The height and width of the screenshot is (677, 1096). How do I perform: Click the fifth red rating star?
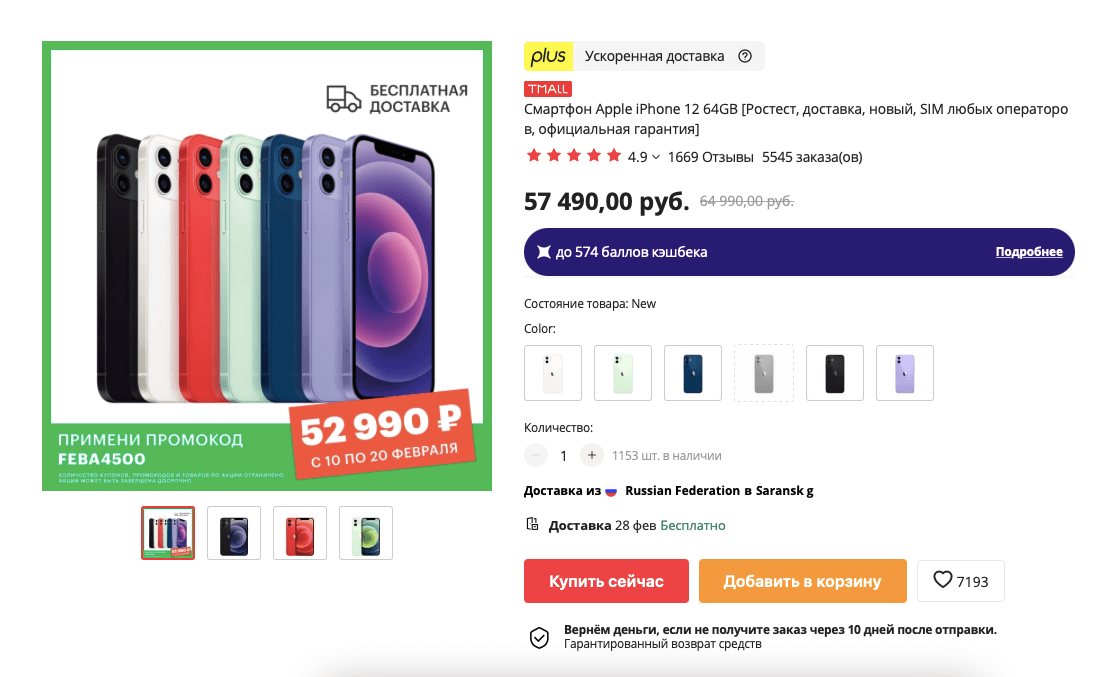615,156
